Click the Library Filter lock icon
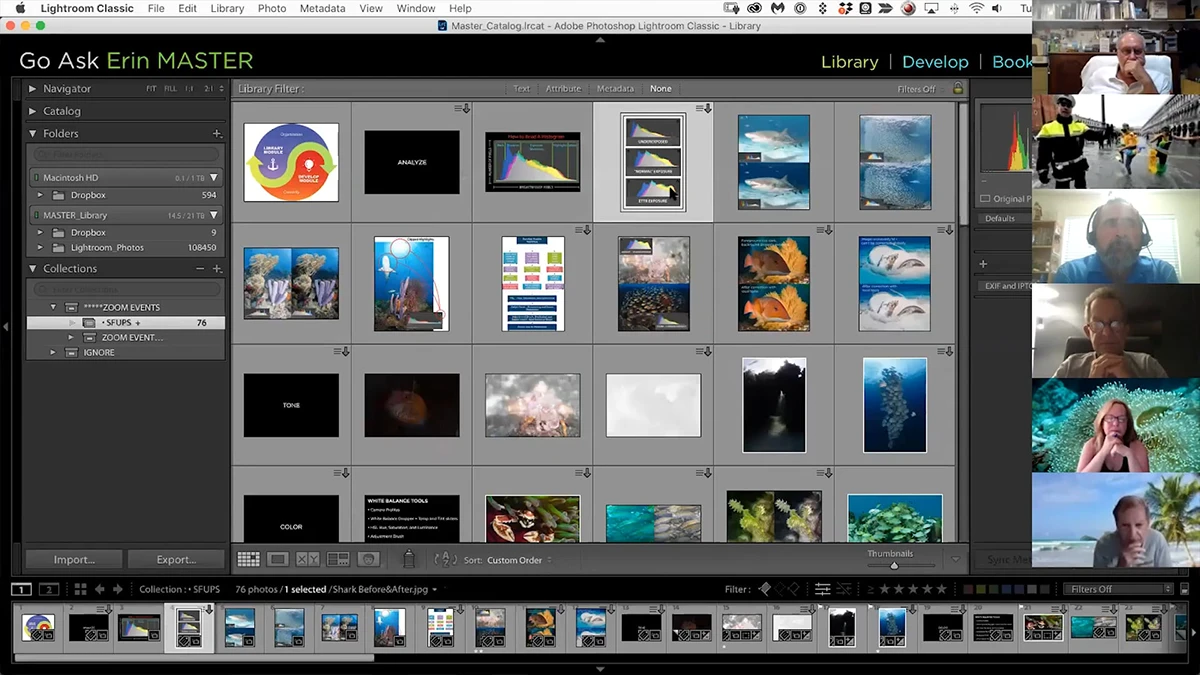The height and width of the screenshot is (675, 1200). 958,88
